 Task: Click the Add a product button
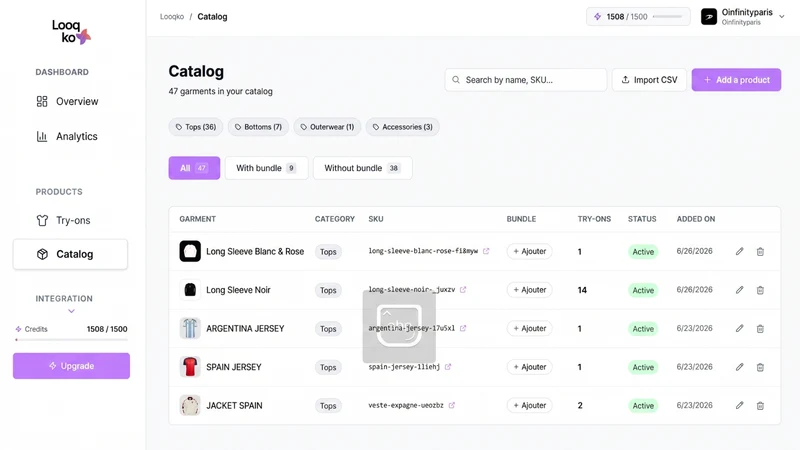[736, 80]
